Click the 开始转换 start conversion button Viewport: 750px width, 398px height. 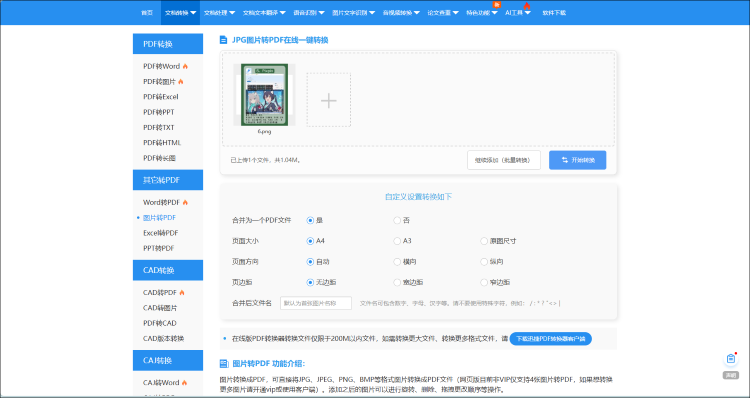tap(577, 160)
